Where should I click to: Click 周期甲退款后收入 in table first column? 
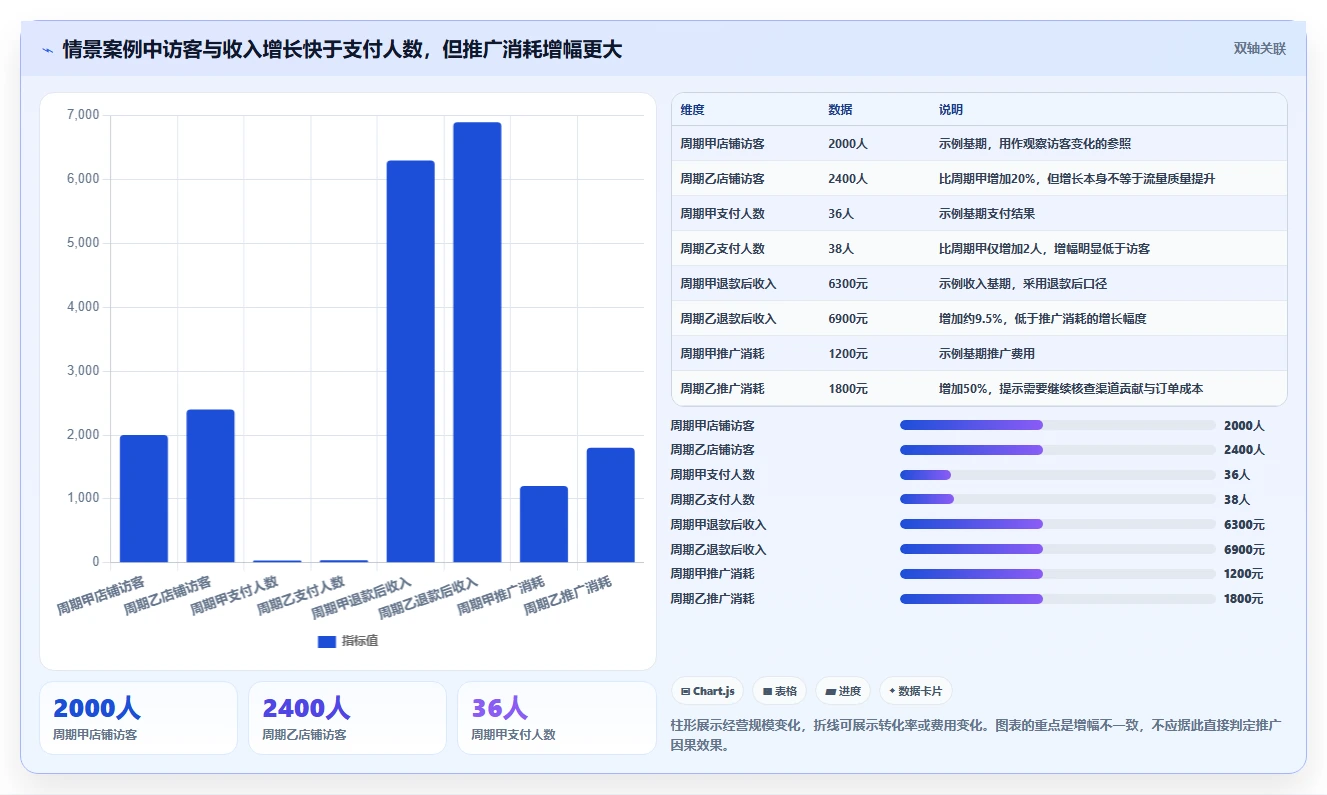pyautogui.click(x=728, y=284)
